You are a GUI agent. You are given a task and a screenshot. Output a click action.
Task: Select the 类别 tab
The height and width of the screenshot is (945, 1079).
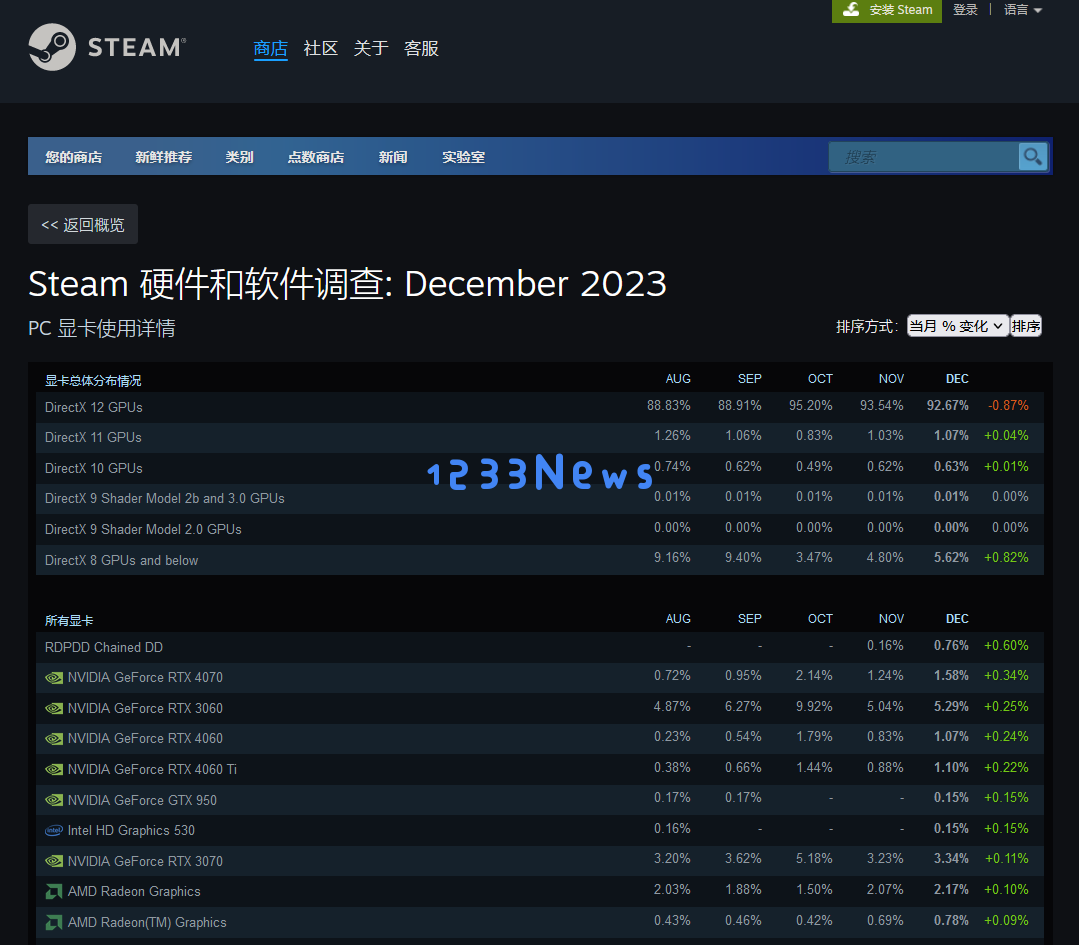pos(239,157)
